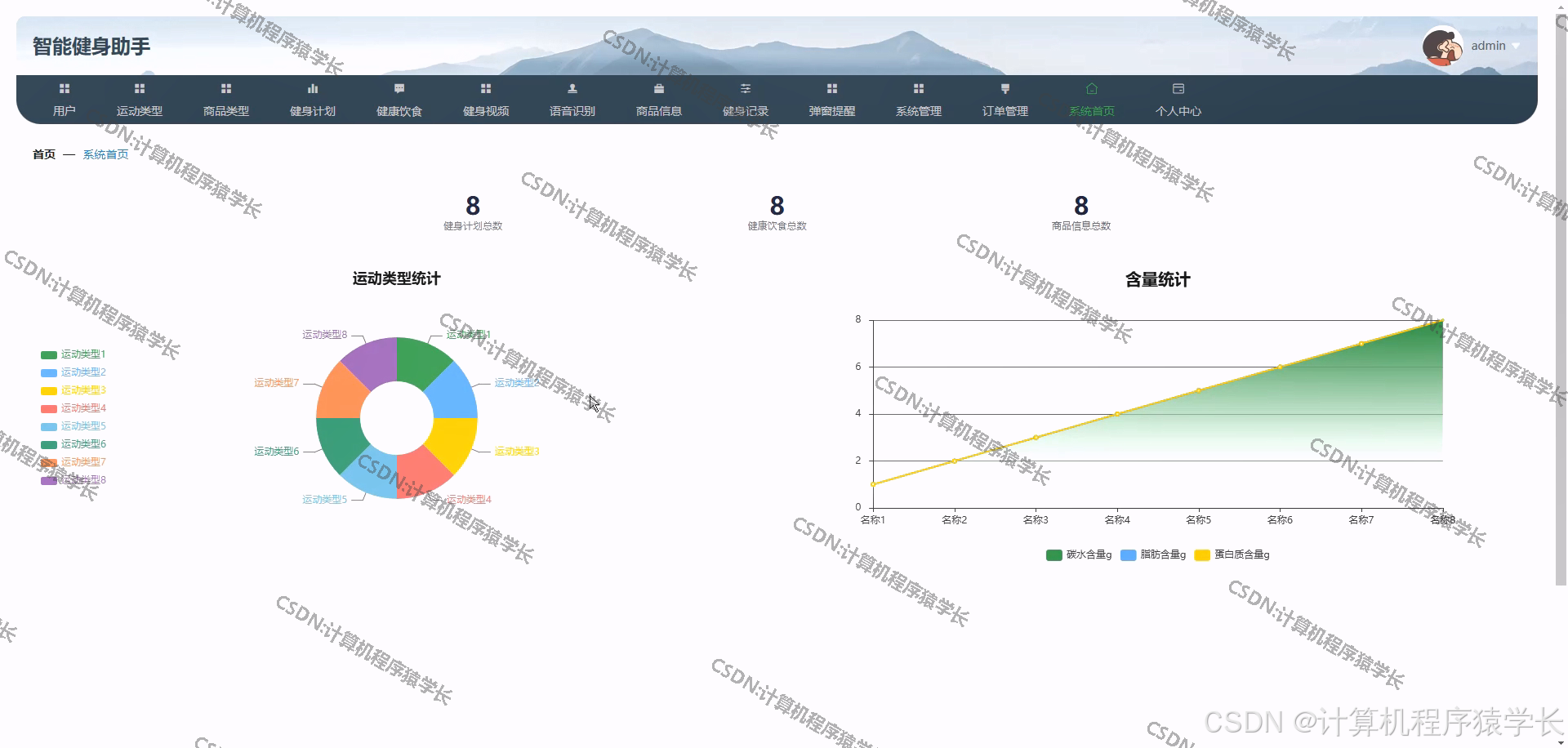Click the grid icon above 健身视频
This screenshot has height=748, width=1568.
[x=486, y=88]
